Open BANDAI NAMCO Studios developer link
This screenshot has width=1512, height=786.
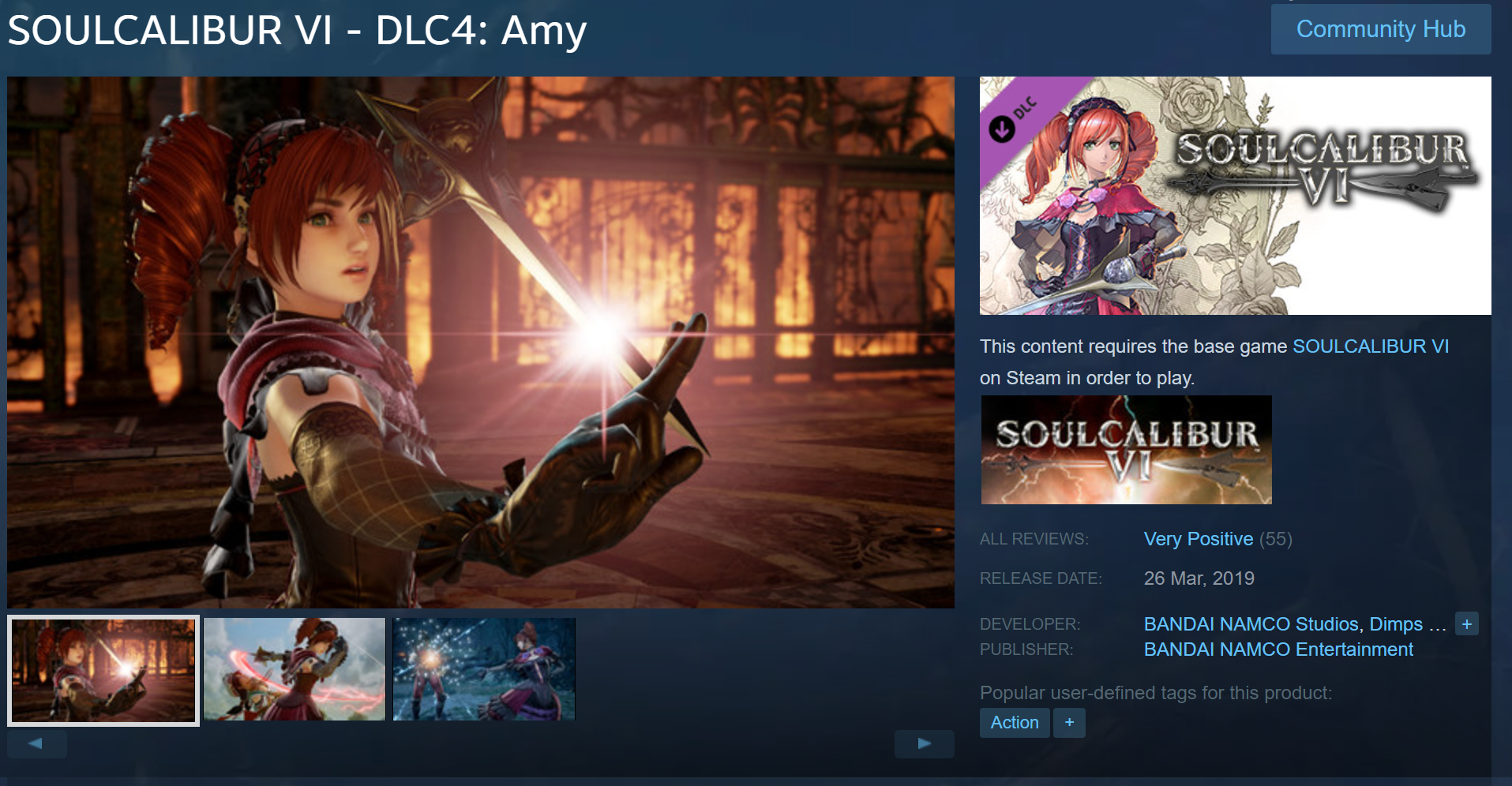1251,624
